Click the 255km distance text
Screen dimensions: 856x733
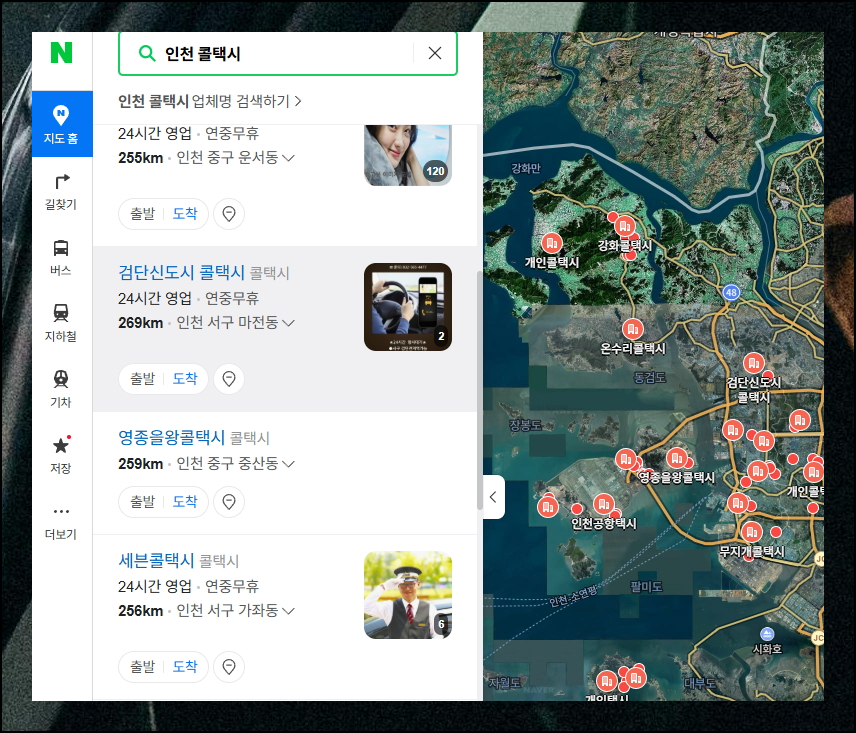[x=141, y=158]
